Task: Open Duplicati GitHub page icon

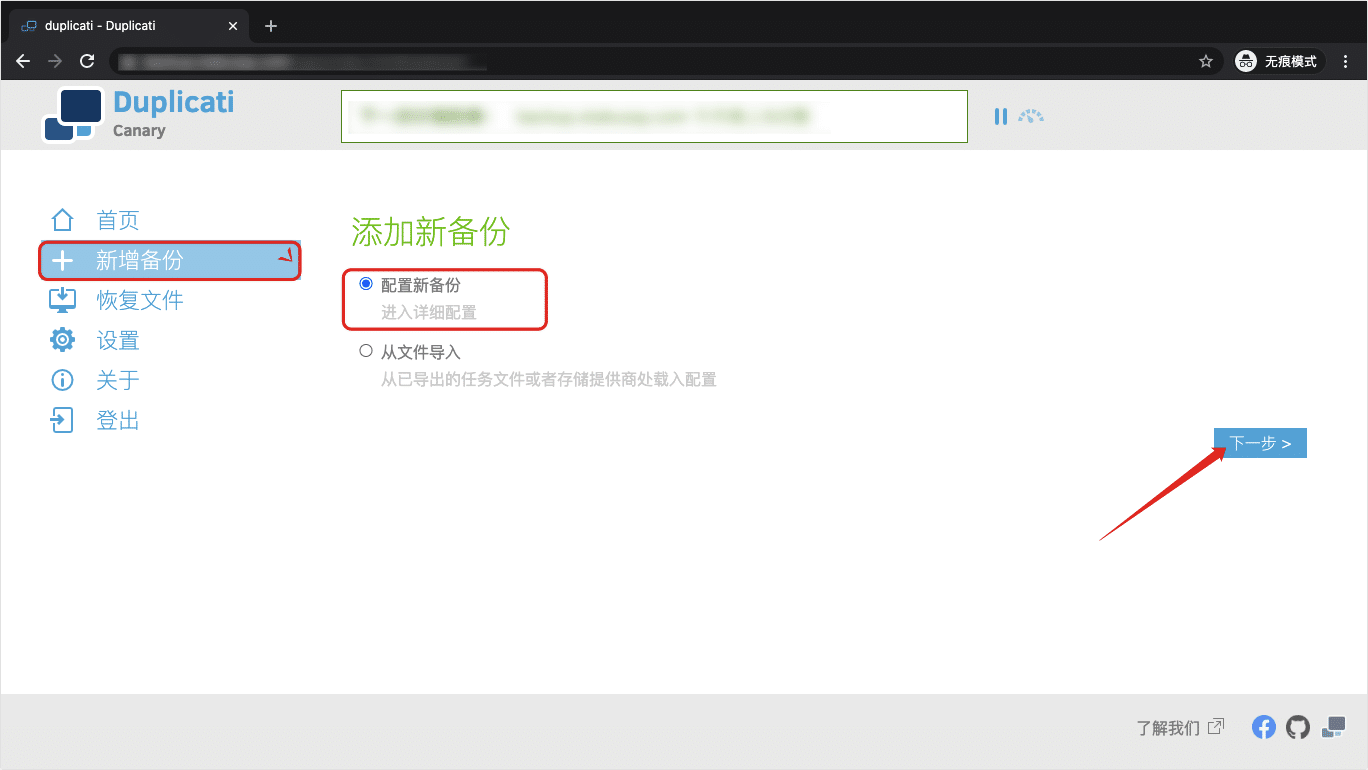Action: (x=1298, y=727)
